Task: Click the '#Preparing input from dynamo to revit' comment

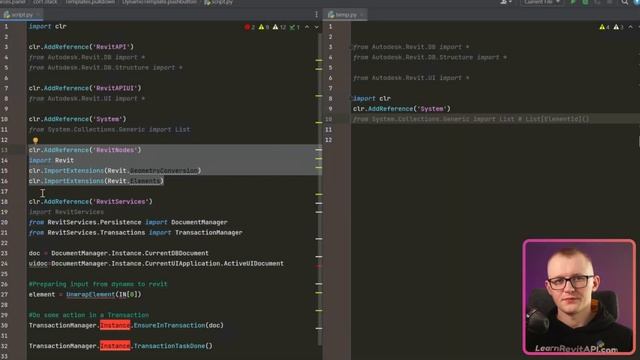Action: point(98,284)
